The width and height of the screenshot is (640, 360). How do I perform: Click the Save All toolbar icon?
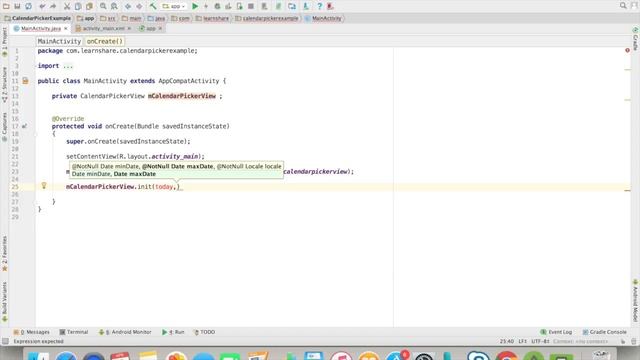click(x=17, y=6)
